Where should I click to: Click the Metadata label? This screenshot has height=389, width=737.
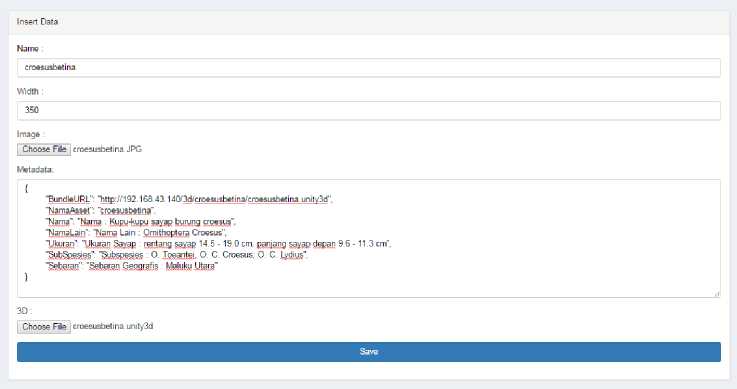[35, 170]
